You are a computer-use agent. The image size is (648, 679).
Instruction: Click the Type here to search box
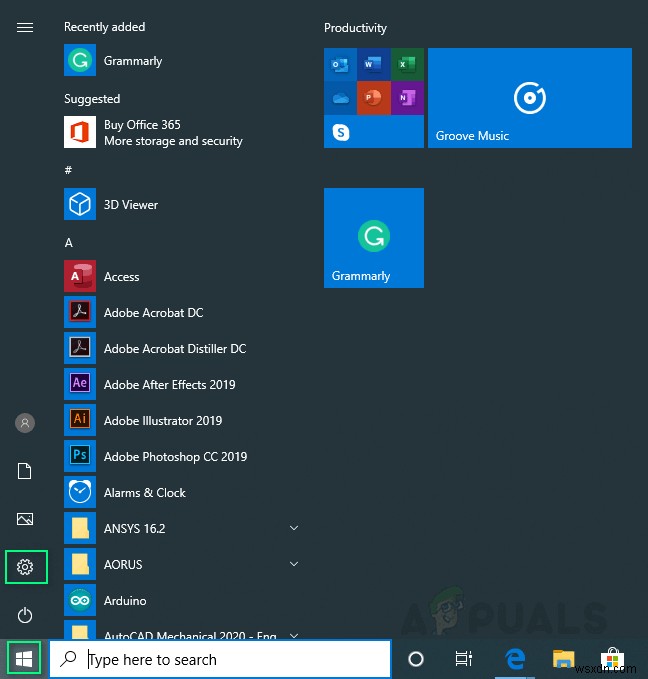coord(220,659)
